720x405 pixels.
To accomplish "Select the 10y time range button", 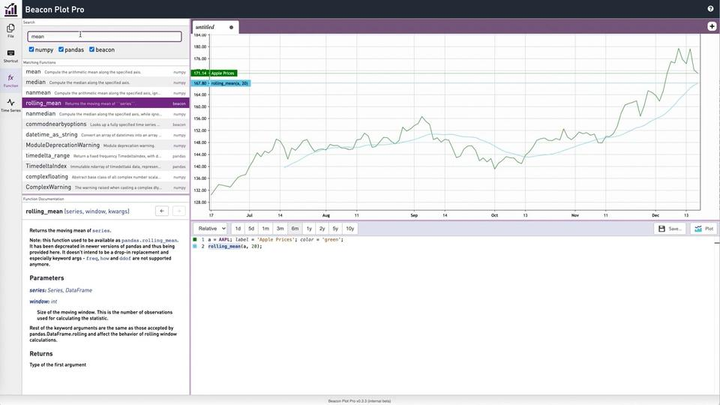I will click(x=350, y=229).
